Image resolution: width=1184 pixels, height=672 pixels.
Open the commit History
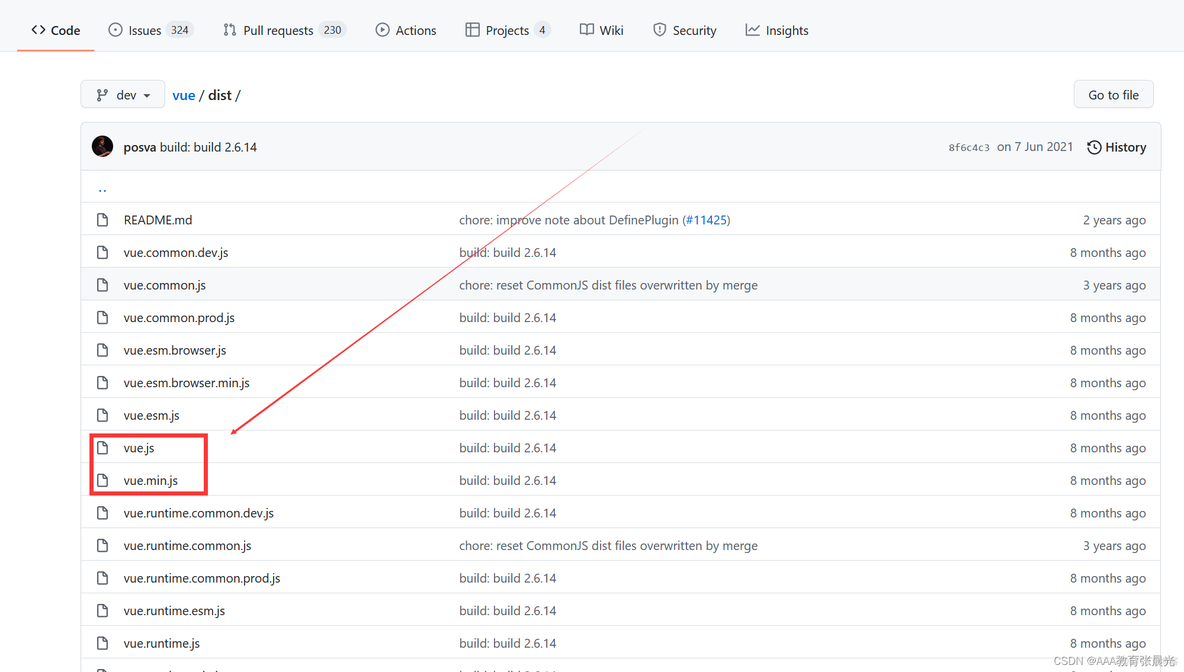point(1117,147)
